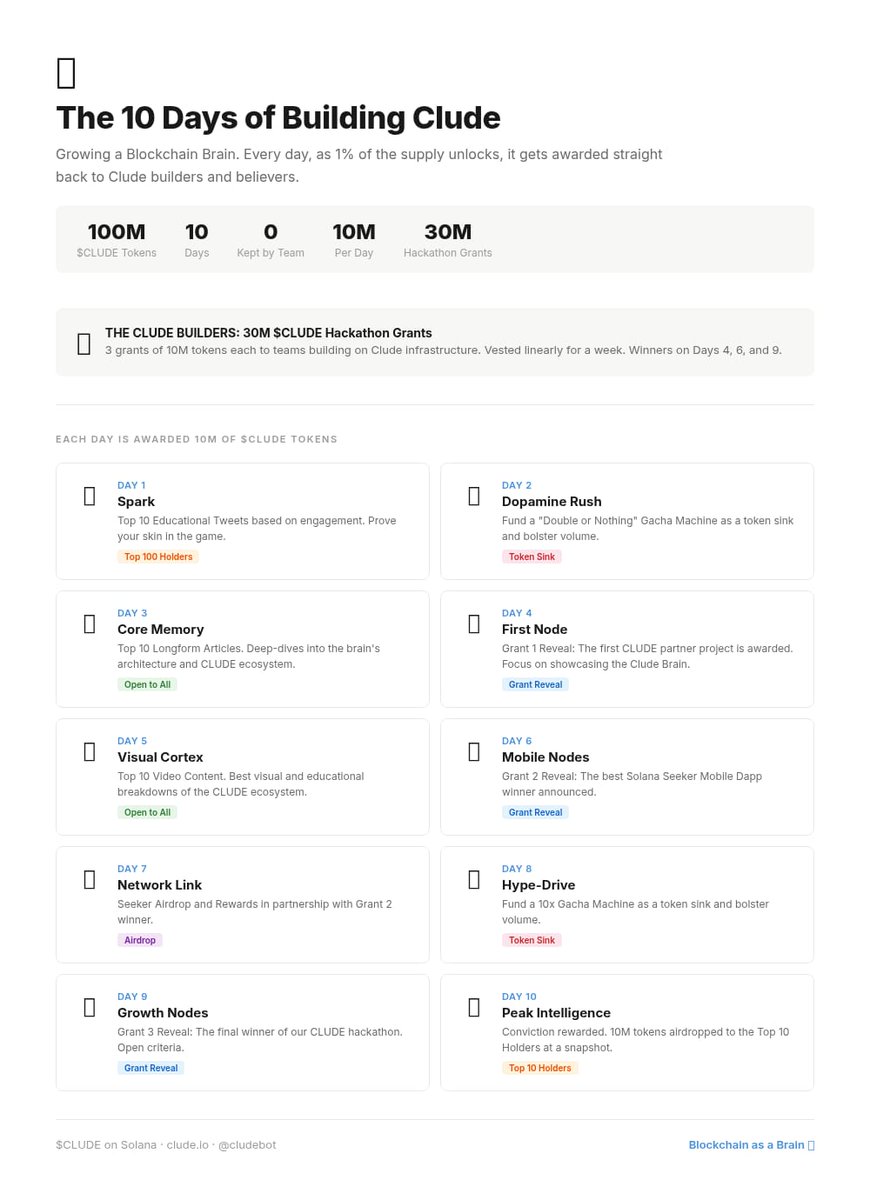The image size is (870, 1200).
Task: Click the DAY 1 label
Action: pos(131,485)
